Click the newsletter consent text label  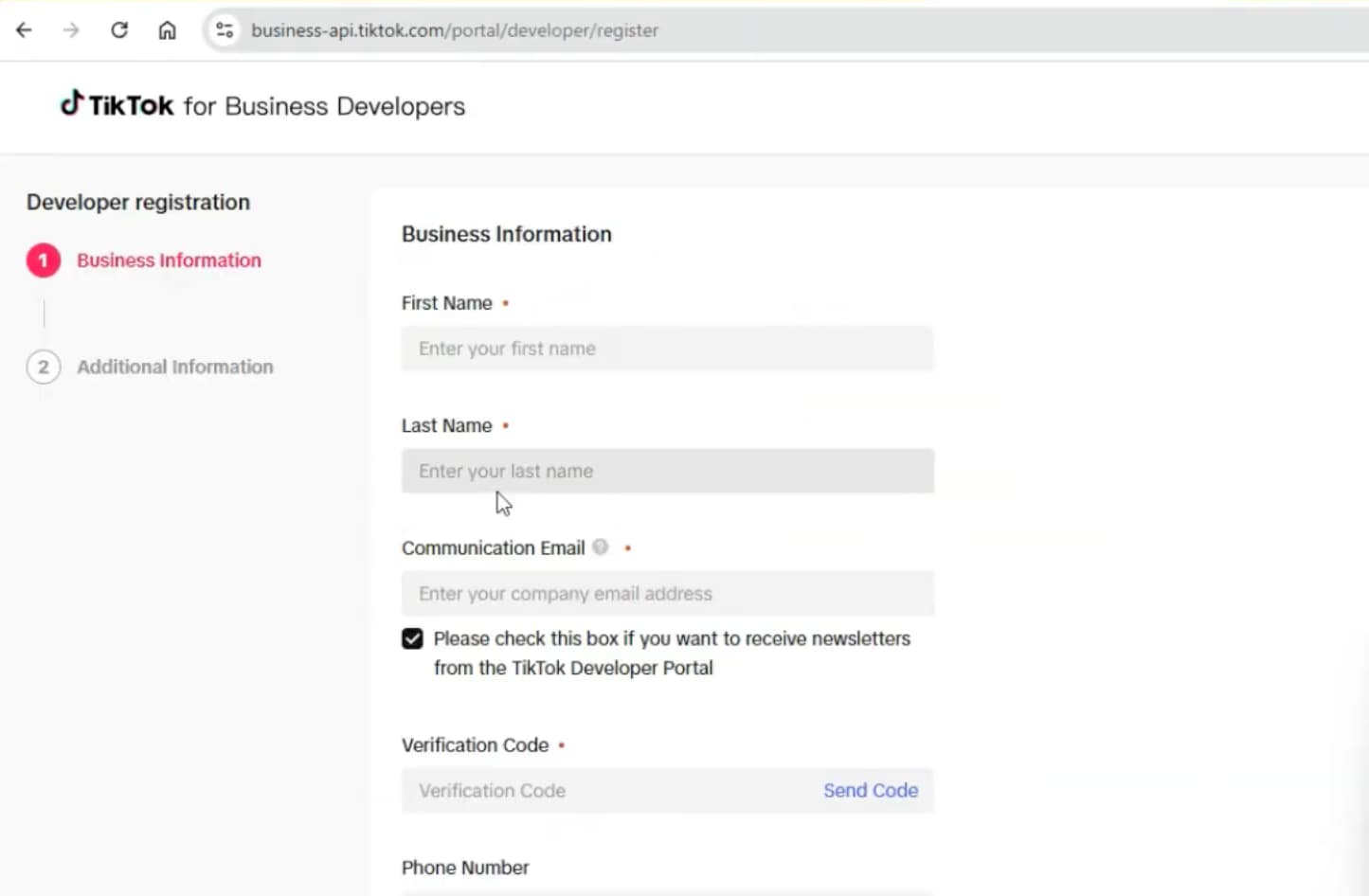(x=672, y=653)
